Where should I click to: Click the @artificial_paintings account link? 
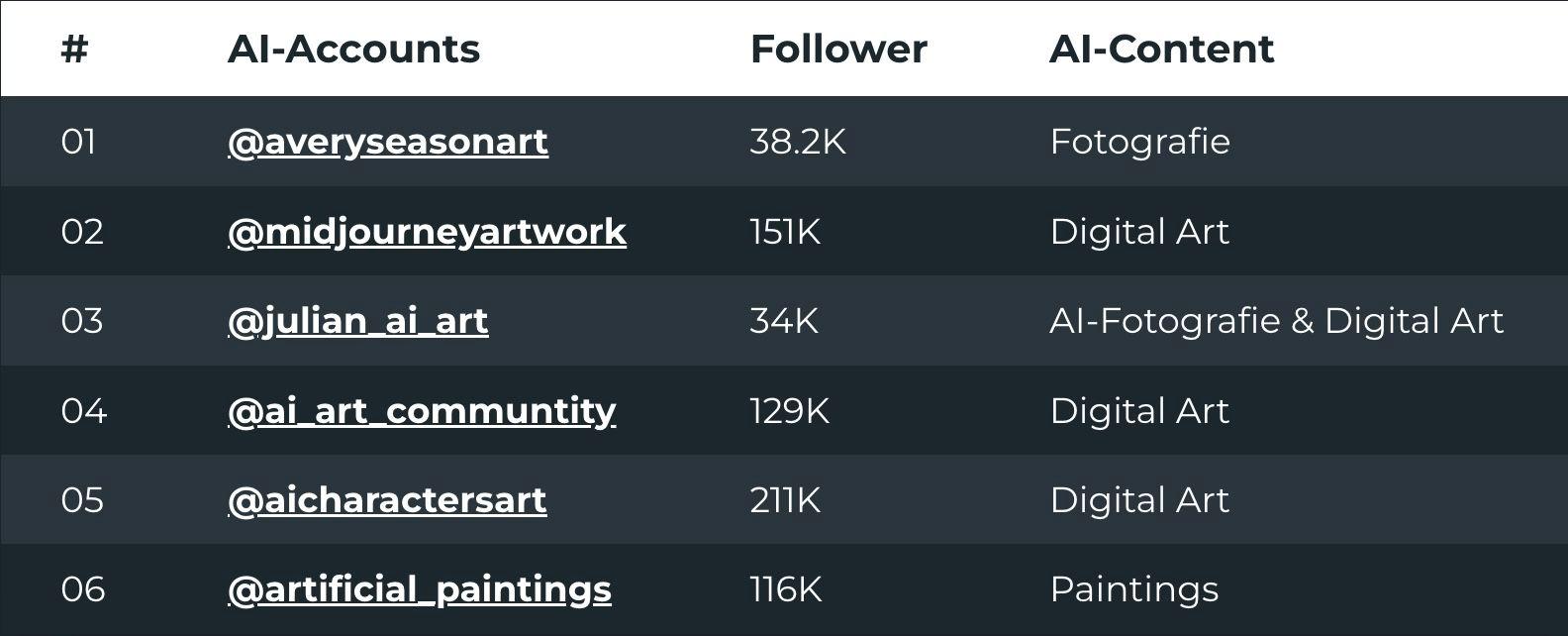420,589
